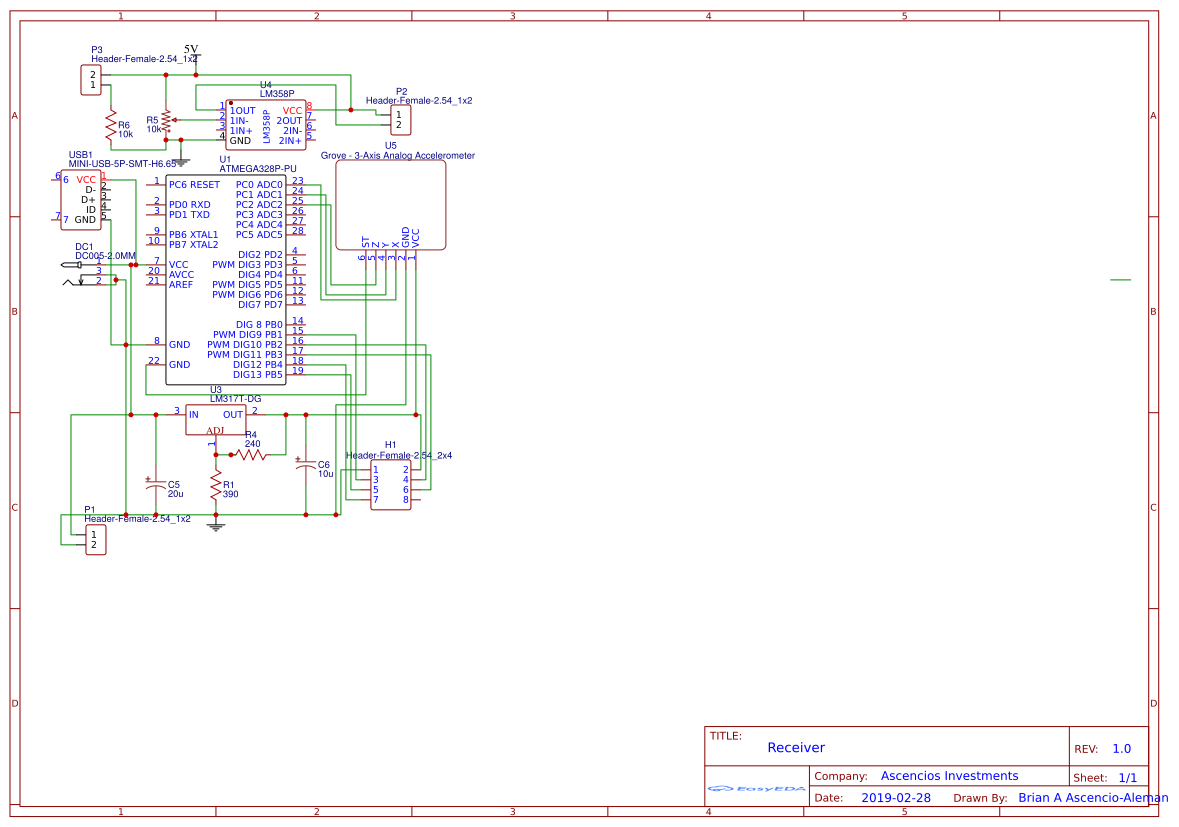Select the H1 2x4 female header

[390, 484]
